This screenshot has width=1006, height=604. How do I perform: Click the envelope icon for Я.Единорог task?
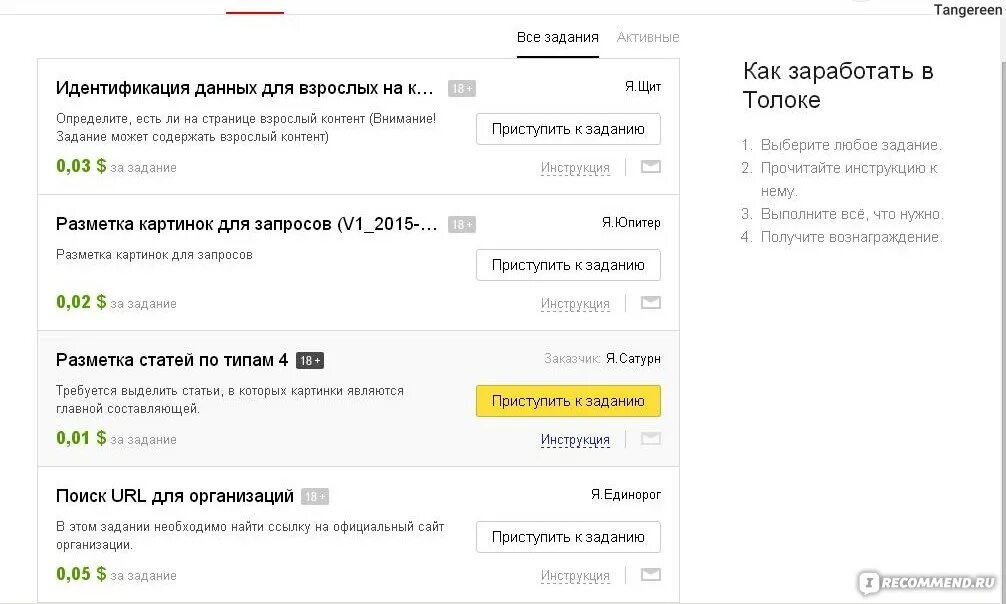(x=651, y=575)
